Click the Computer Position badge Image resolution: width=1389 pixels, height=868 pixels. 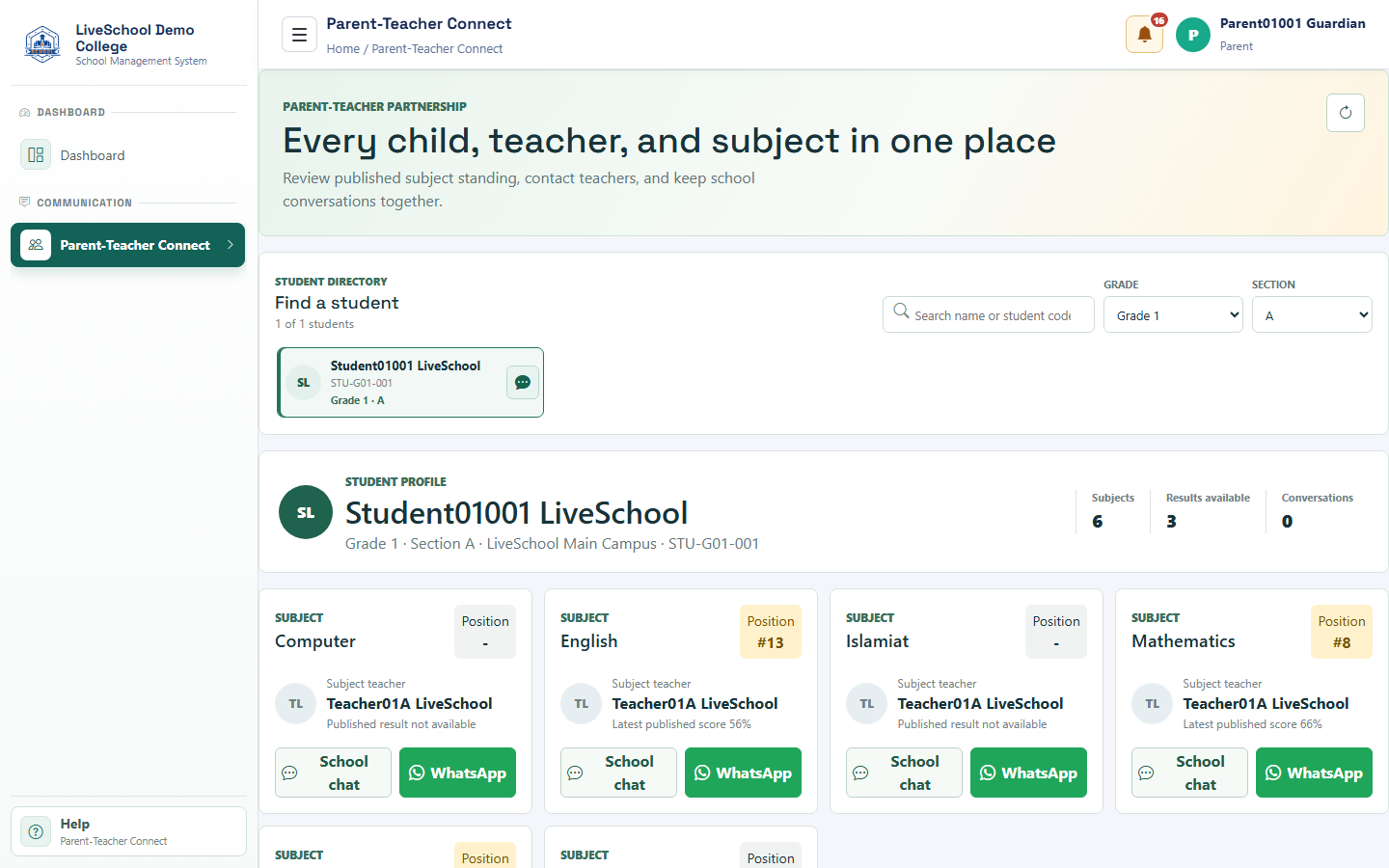[485, 632]
